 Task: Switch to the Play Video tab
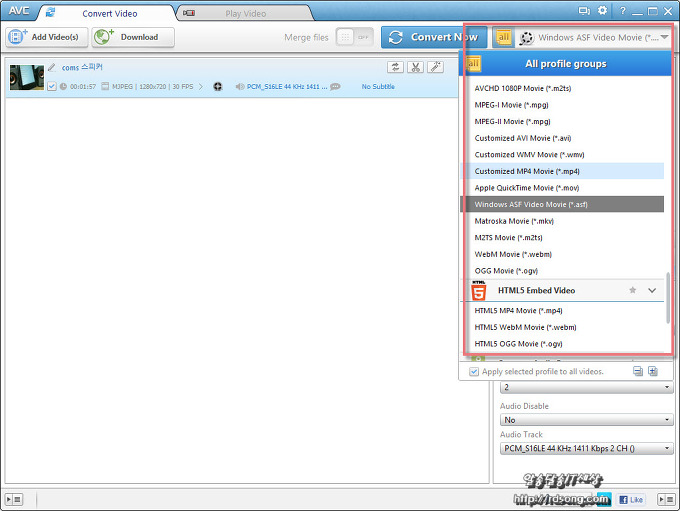[x=236, y=13]
